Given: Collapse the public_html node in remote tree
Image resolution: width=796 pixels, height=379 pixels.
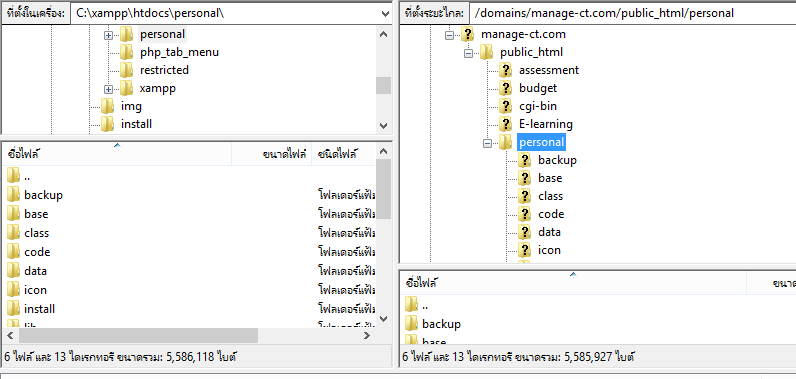Looking at the screenshot, I should tap(468, 53).
